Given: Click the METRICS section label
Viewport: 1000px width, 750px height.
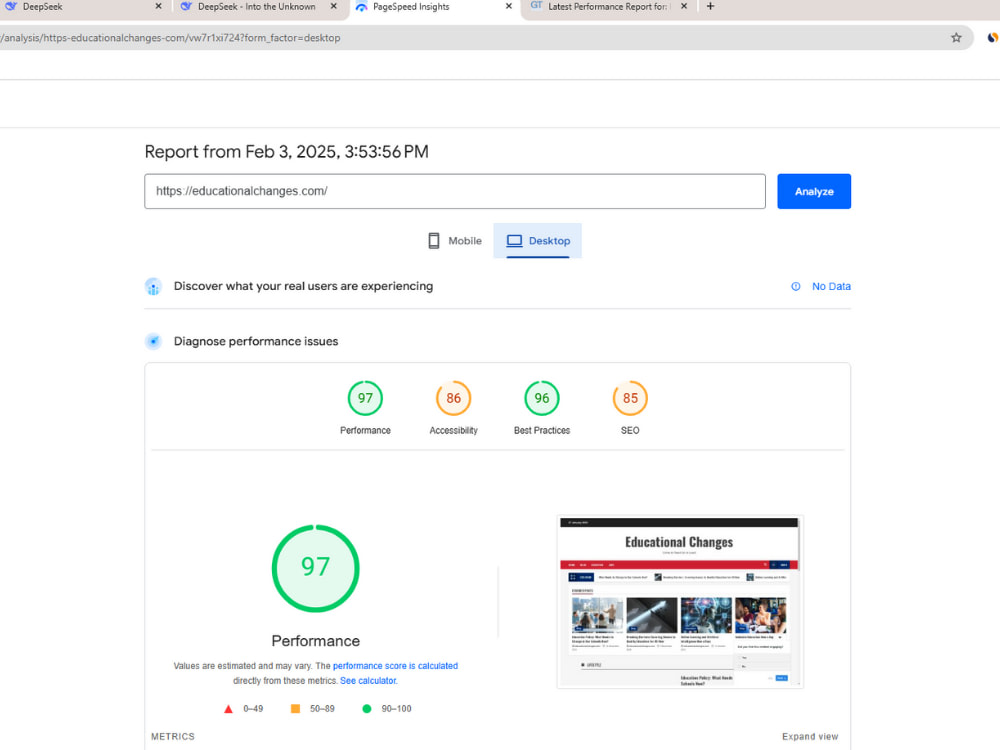Looking at the screenshot, I should (173, 737).
